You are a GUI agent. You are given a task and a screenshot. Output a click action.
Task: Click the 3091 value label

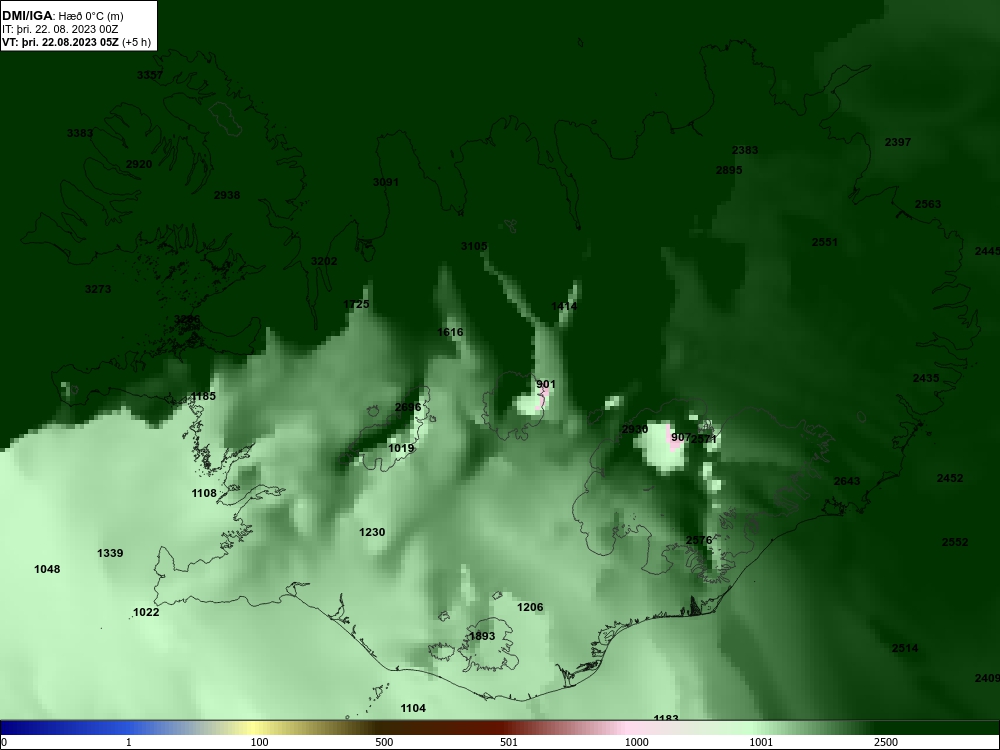click(x=386, y=182)
